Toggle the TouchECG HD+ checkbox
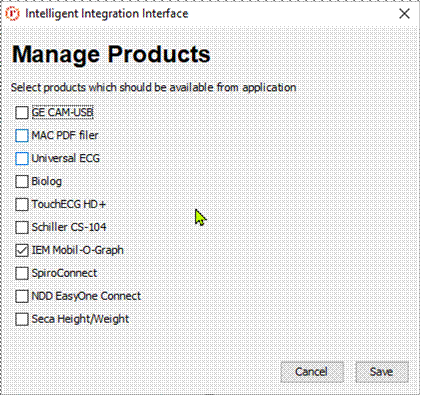 click(x=22, y=205)
